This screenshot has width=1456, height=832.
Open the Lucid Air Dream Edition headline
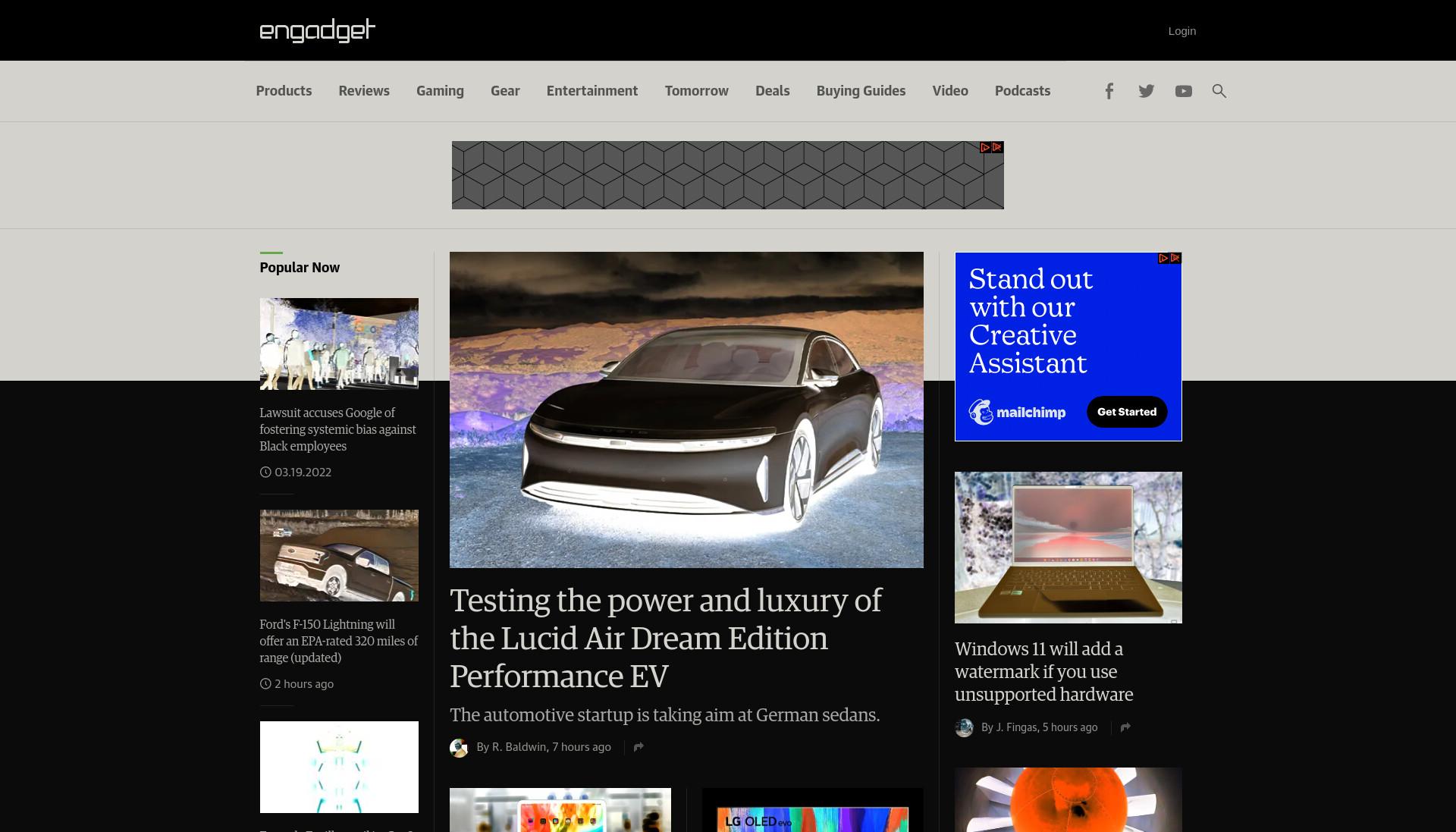(666, 638)
